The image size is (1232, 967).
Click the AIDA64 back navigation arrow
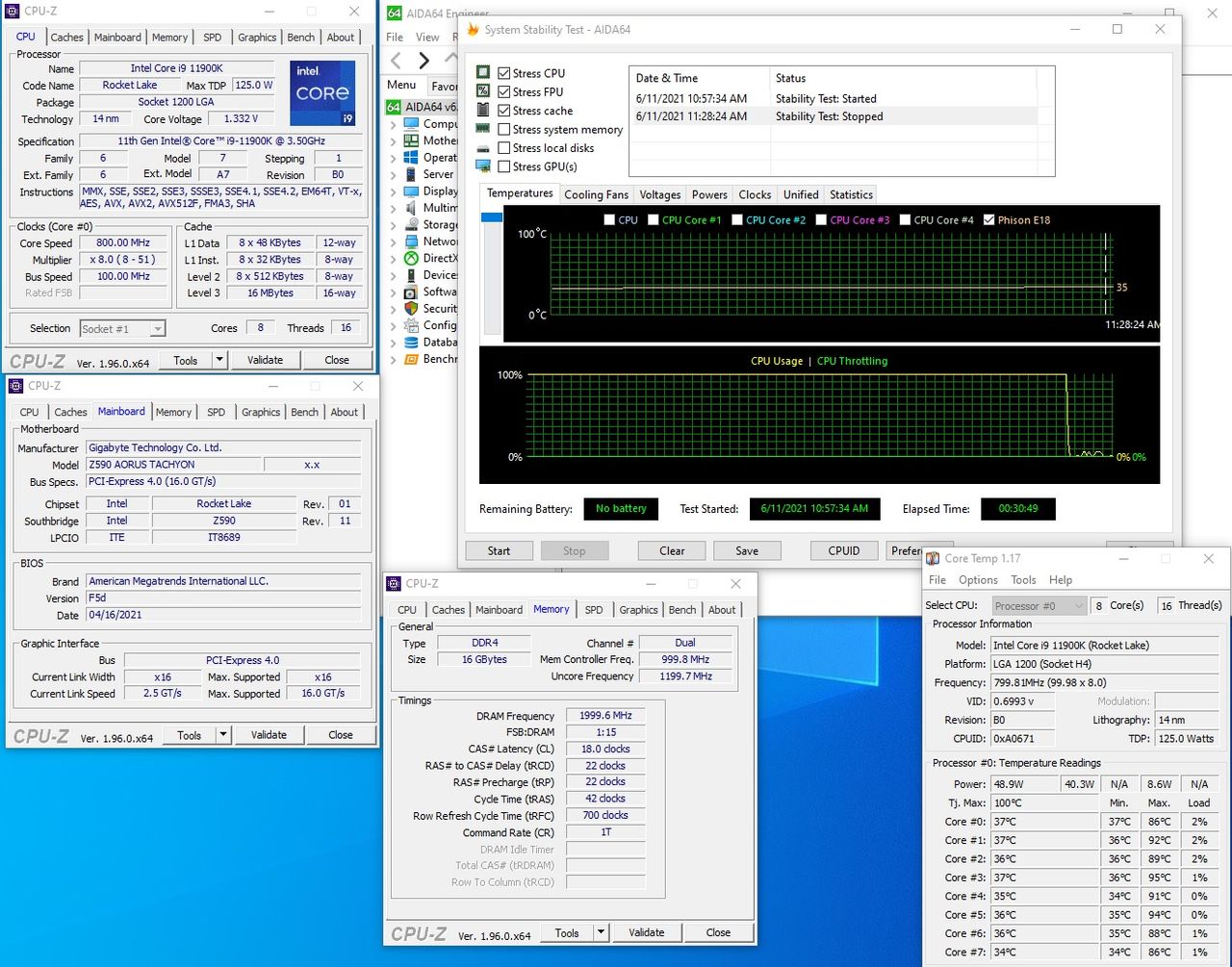pyautogui.click(x=397, y=61)
